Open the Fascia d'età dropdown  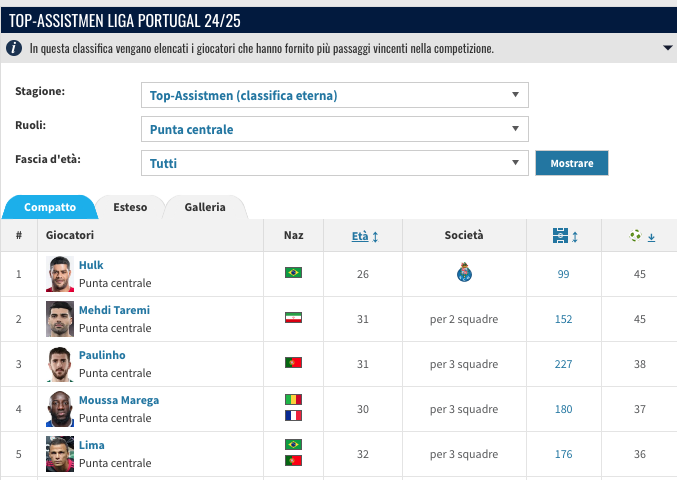(335, 163)
